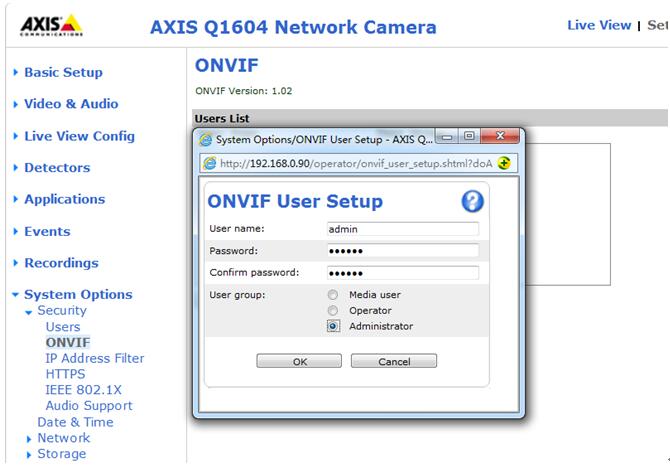Image resolution: width=670 pixels, height=467 pixels.
Task: Open the Users page under Security
Action: pyautogui.click(x=62, y=326)
